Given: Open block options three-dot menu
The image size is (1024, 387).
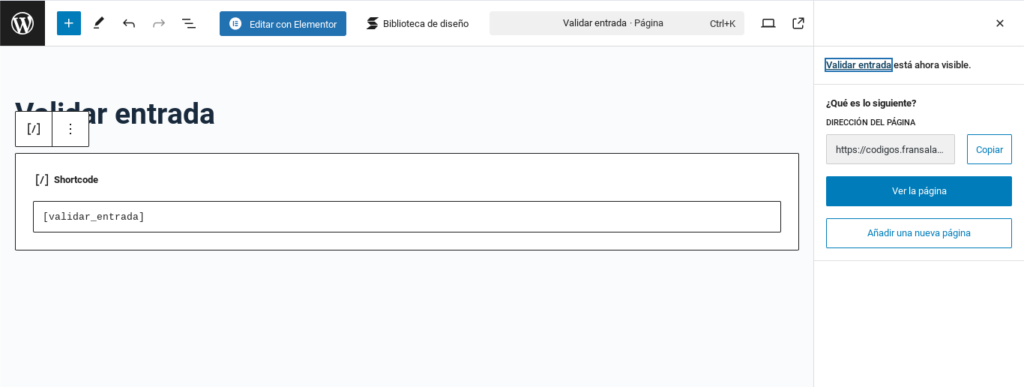Looking at the screenshot, I should click(x=71, y=129).
